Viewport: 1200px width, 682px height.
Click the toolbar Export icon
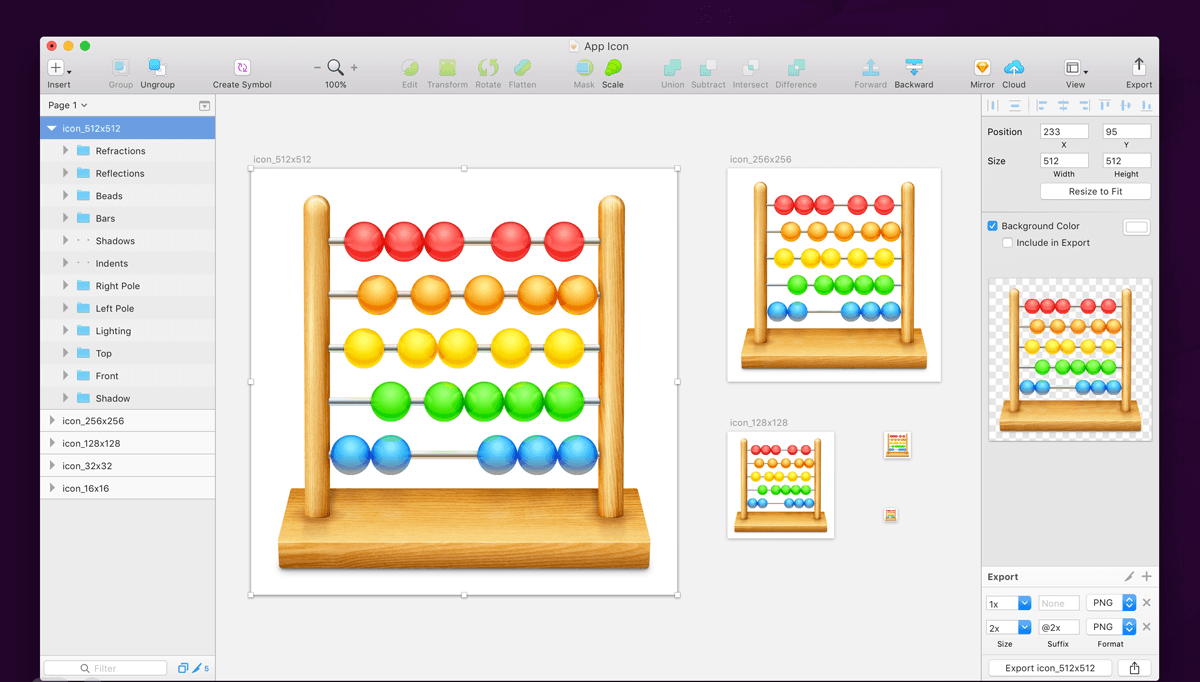[x=1139, y=66]
